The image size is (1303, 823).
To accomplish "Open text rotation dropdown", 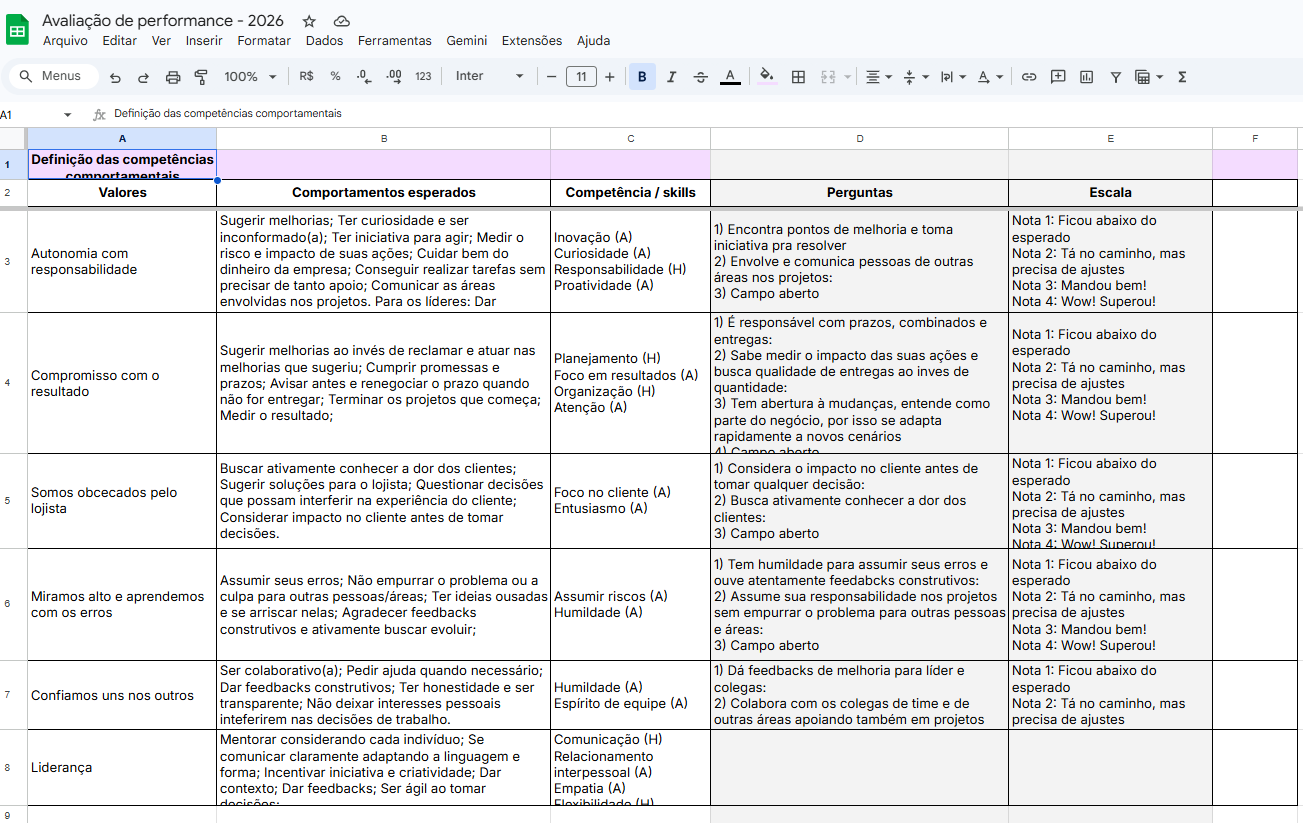I will pyautogui.click(x=990, y=77).
